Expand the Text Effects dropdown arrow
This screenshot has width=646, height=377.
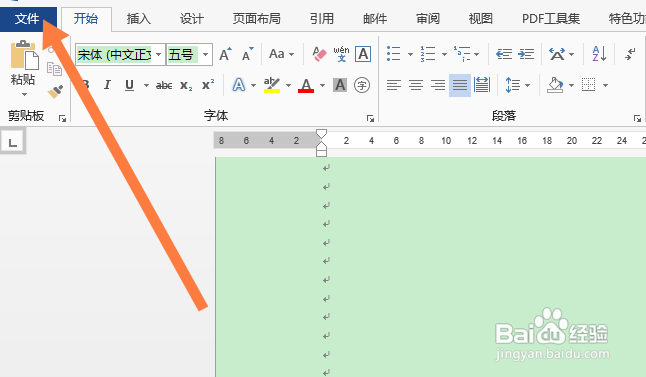(x=253, y=85)
